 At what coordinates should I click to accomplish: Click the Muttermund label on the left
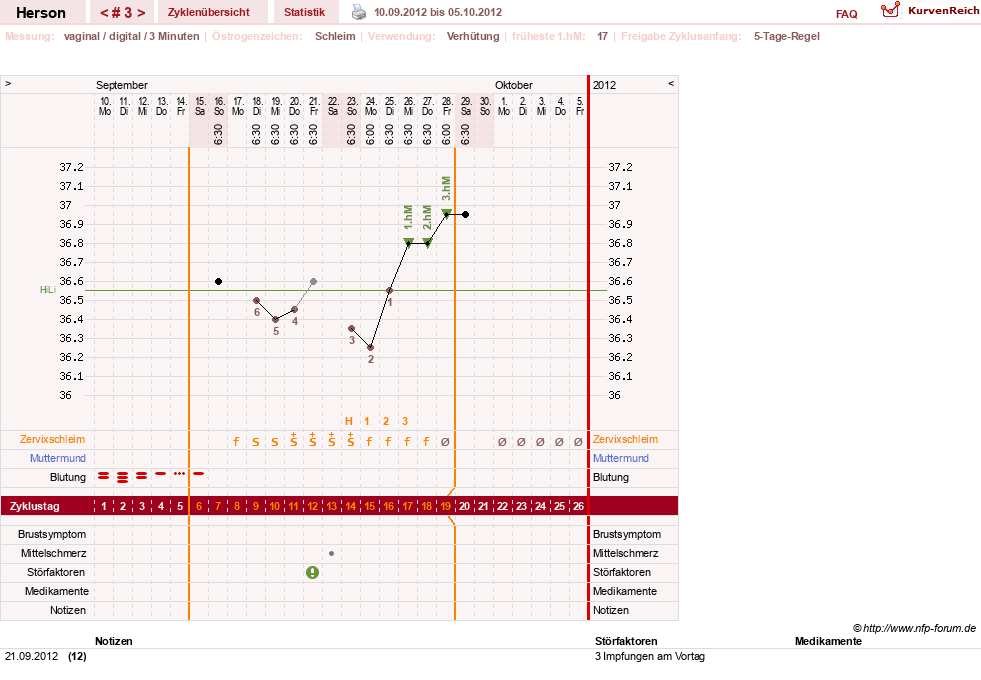click(x=58, y=458)
